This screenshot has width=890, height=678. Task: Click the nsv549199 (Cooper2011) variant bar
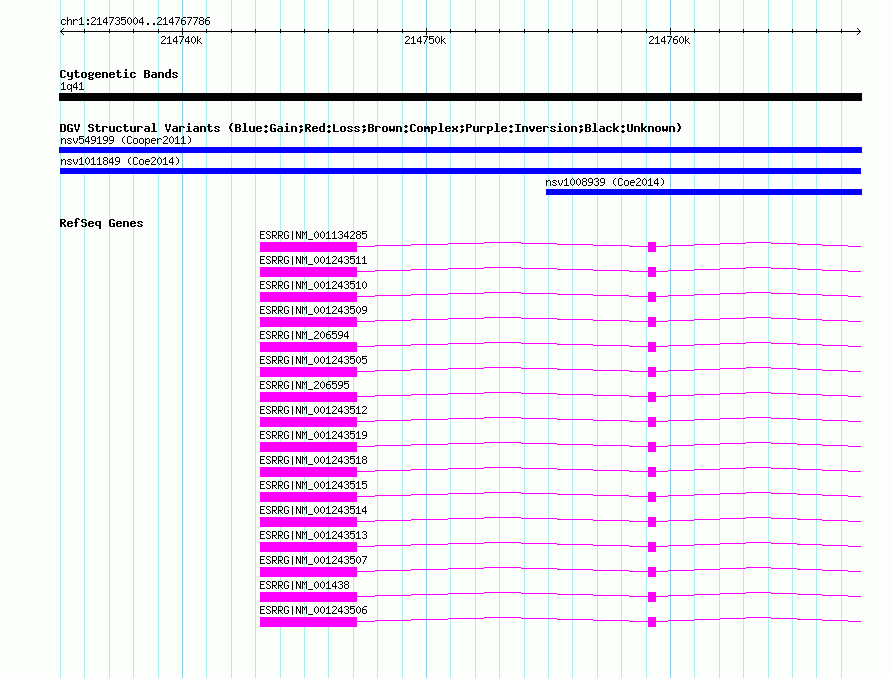[460, 150]
